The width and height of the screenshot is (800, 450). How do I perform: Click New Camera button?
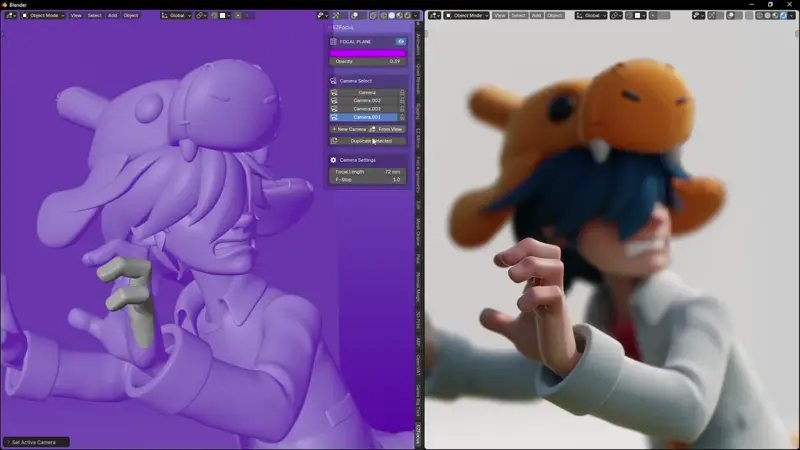(349, 129)
